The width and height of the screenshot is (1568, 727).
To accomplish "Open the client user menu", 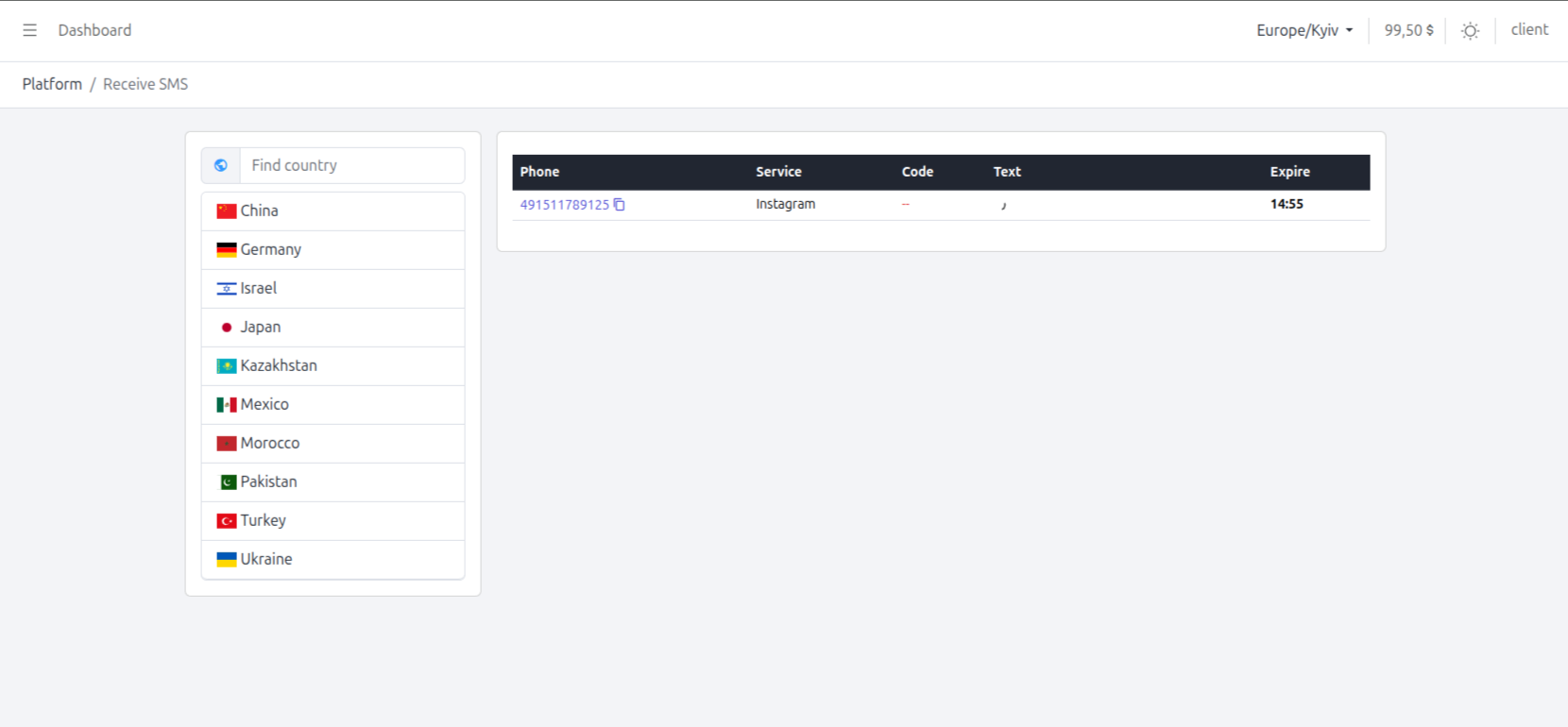I will click(x=1528, y=30).
